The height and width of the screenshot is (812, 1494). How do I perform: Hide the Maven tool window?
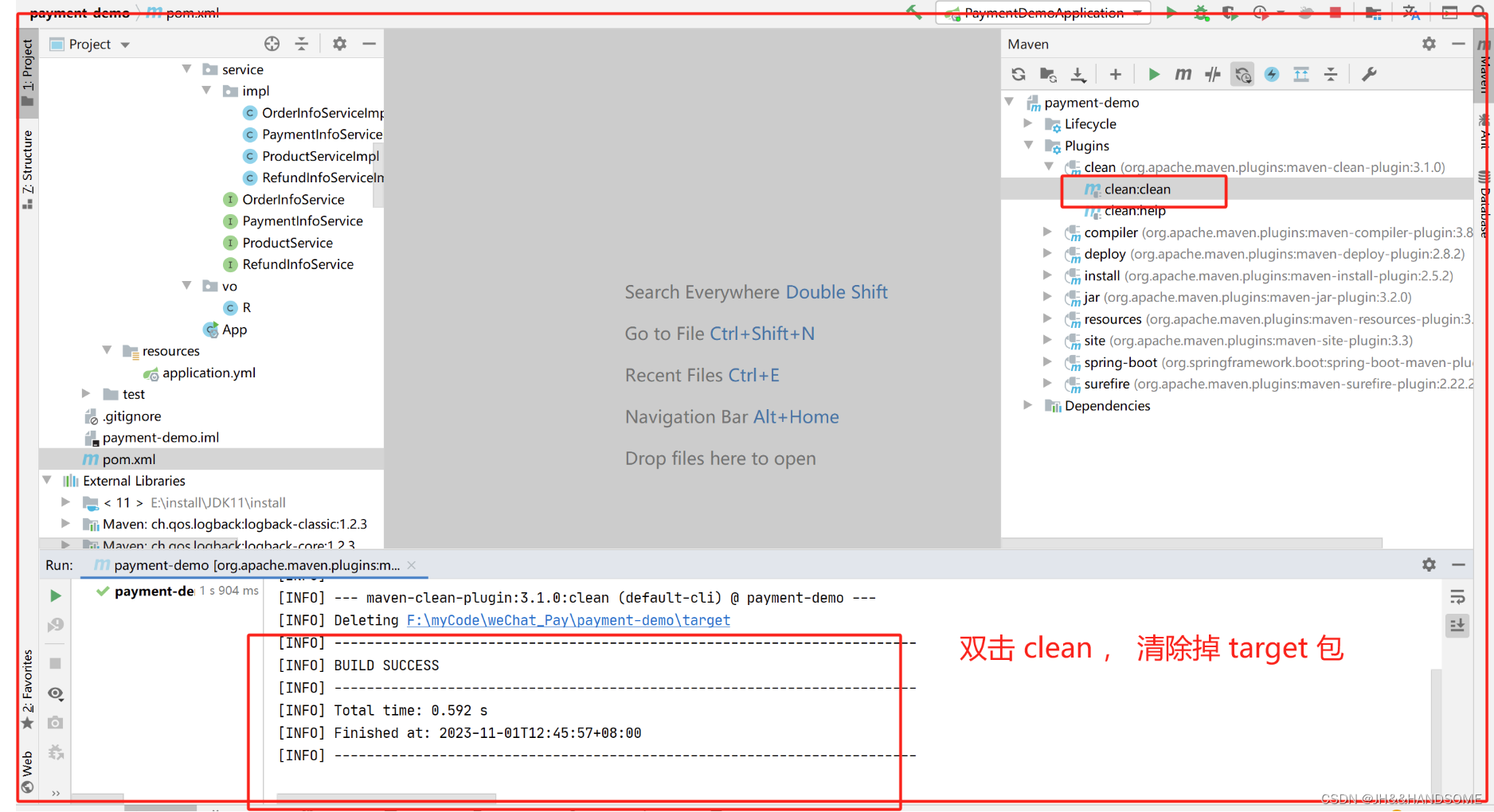[1458, 44]
